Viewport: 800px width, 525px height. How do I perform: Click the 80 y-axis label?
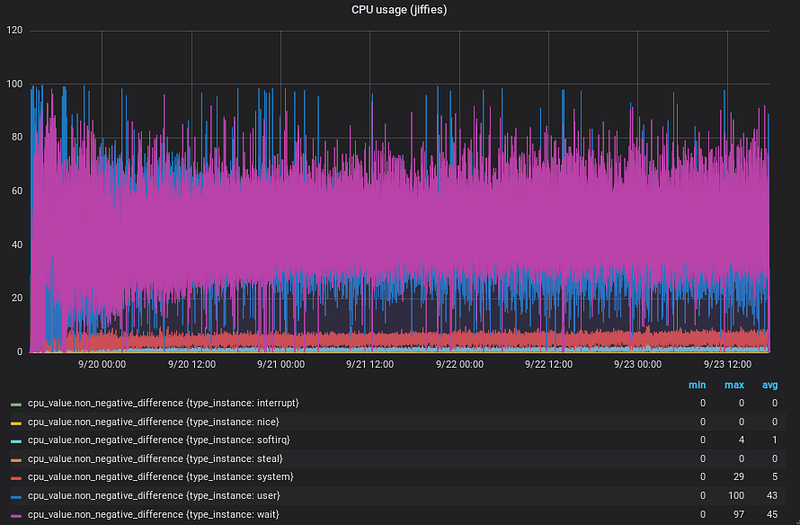[x=17, y=137]
